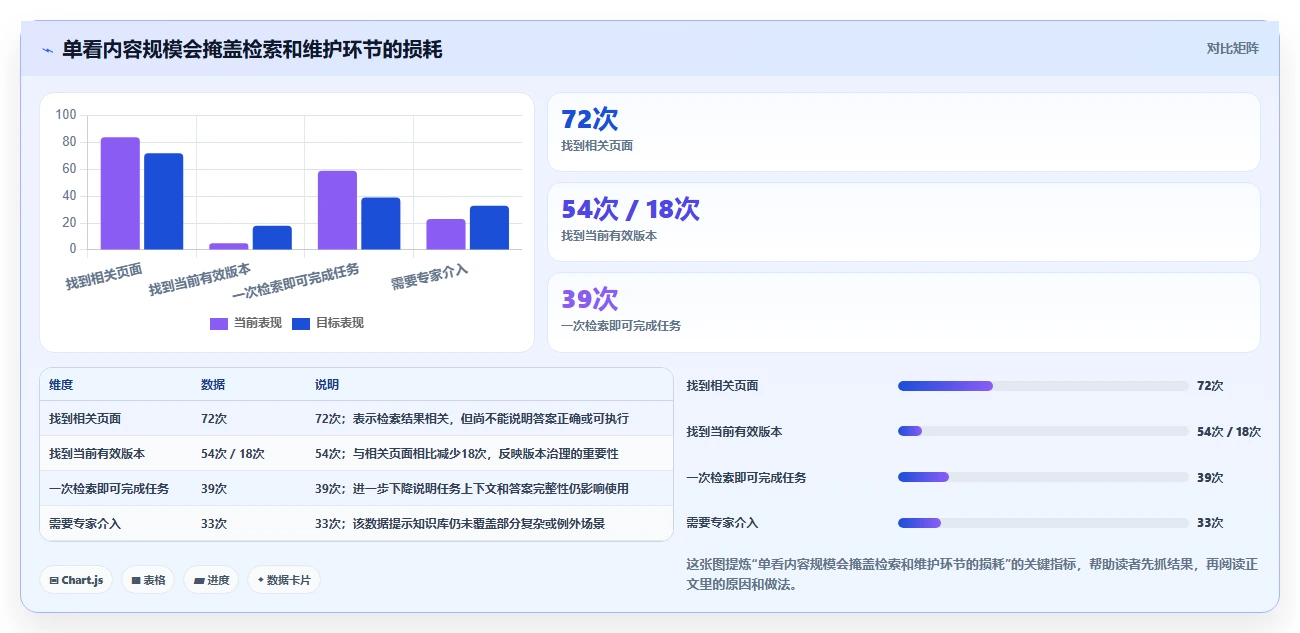
Task: Click the 数据 column header
Action: pyautogui.click(x=213, y=385)
